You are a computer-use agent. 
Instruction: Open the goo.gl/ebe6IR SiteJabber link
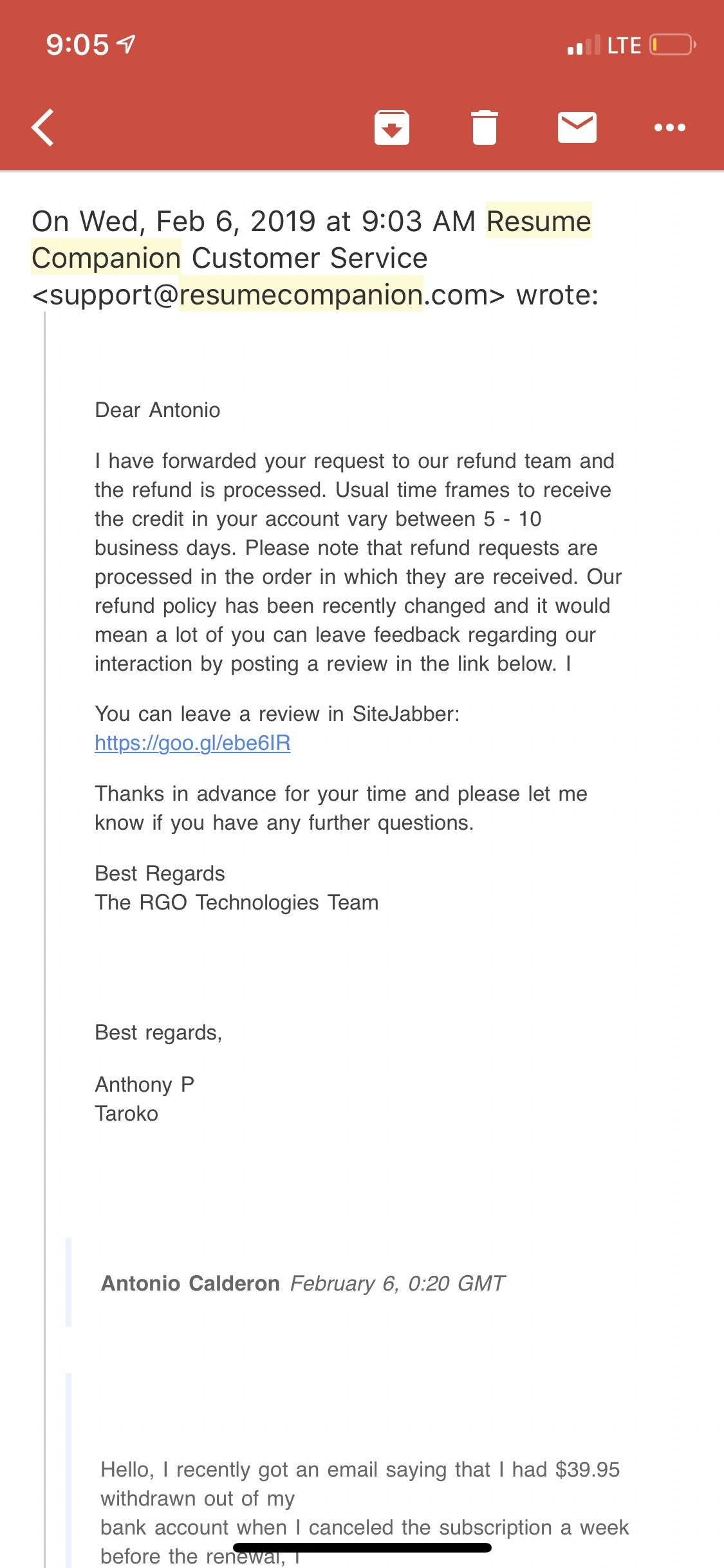[192, 743]
